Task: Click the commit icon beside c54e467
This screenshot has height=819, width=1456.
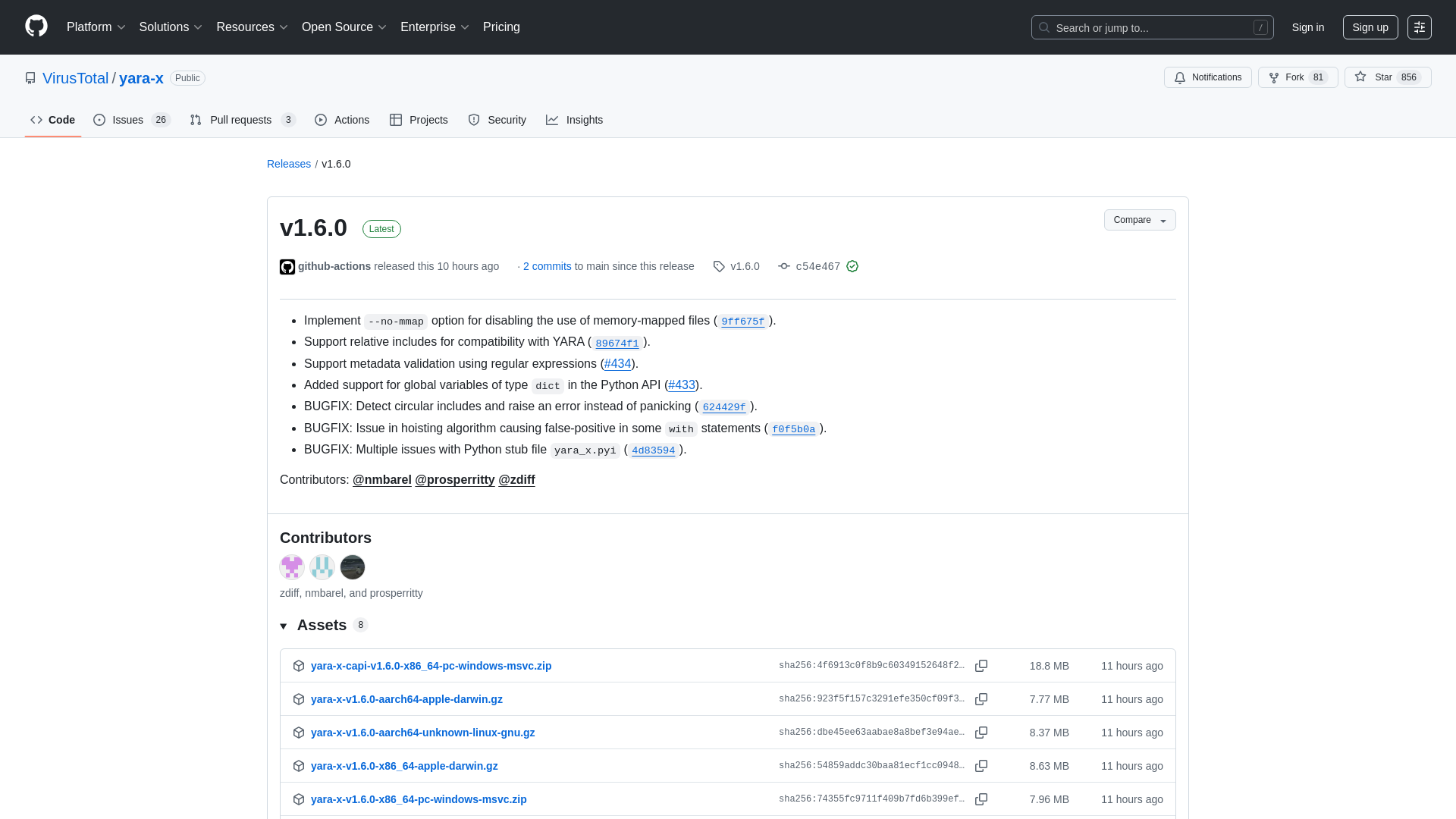Action: pyautogui.click(x=784, y=266)
